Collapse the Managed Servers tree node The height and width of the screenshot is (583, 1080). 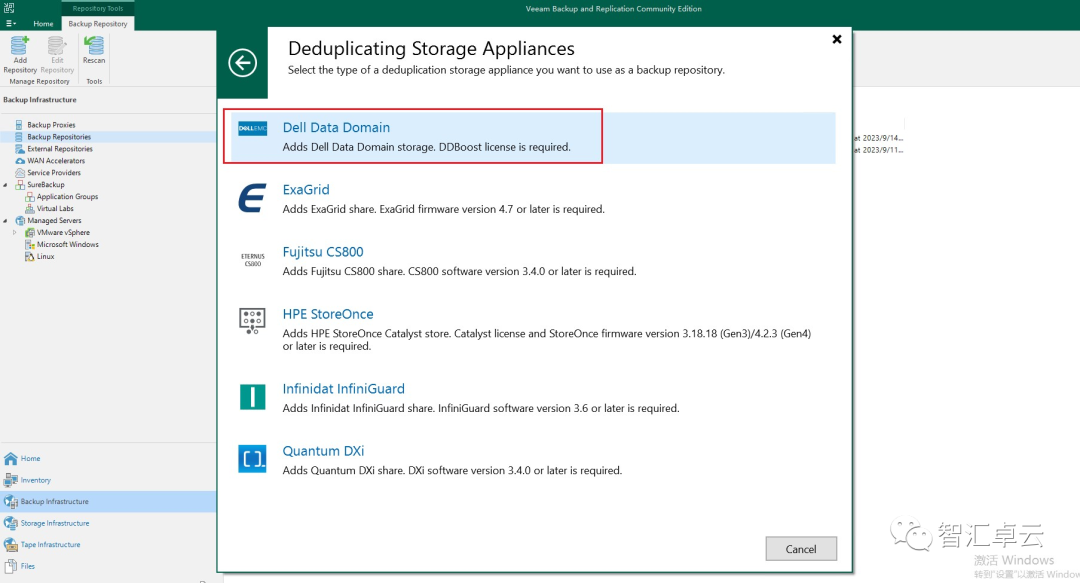tap(4, 220)
